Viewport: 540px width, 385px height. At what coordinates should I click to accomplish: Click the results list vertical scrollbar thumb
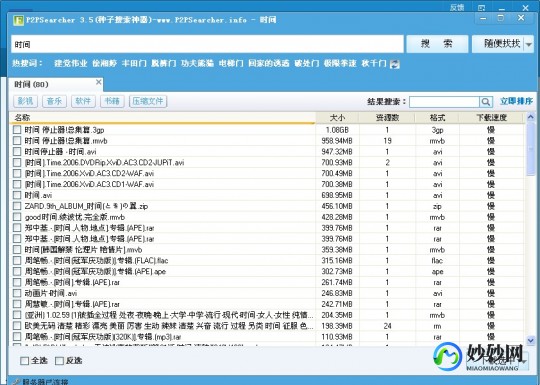point(530,150)
